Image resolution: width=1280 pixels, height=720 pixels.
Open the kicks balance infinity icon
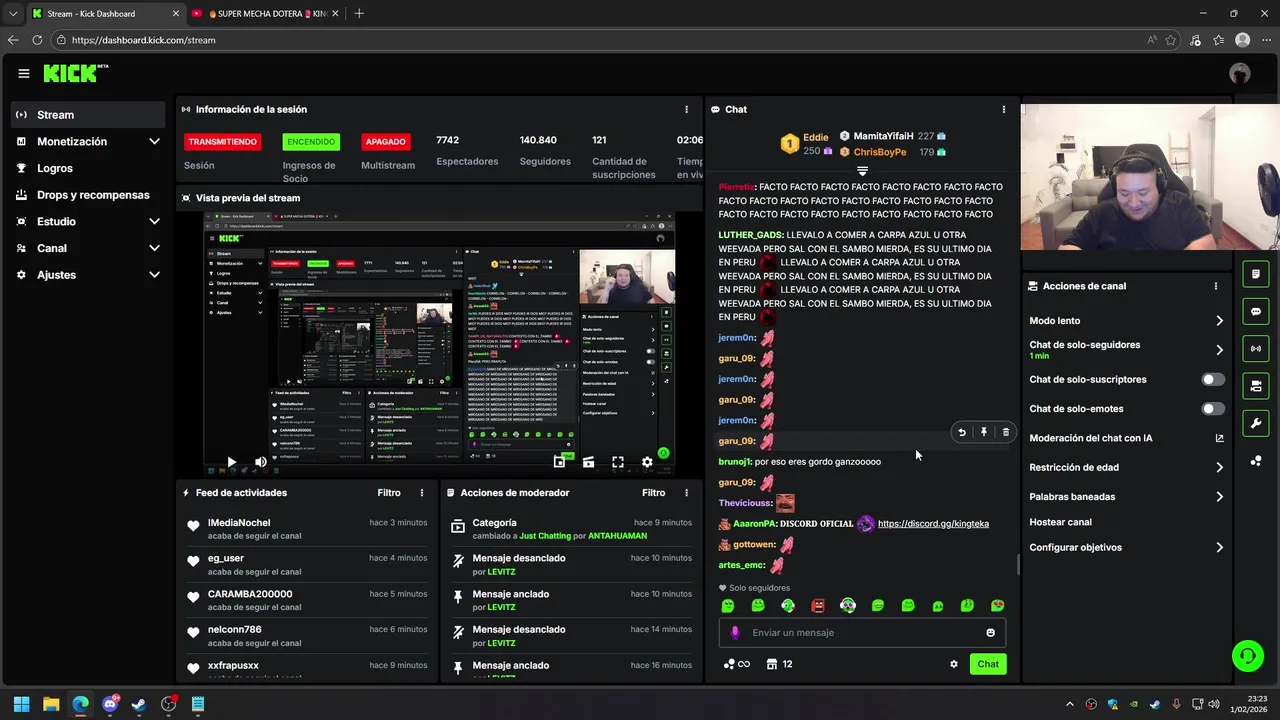pyautogui.click(x=736, y=664)
